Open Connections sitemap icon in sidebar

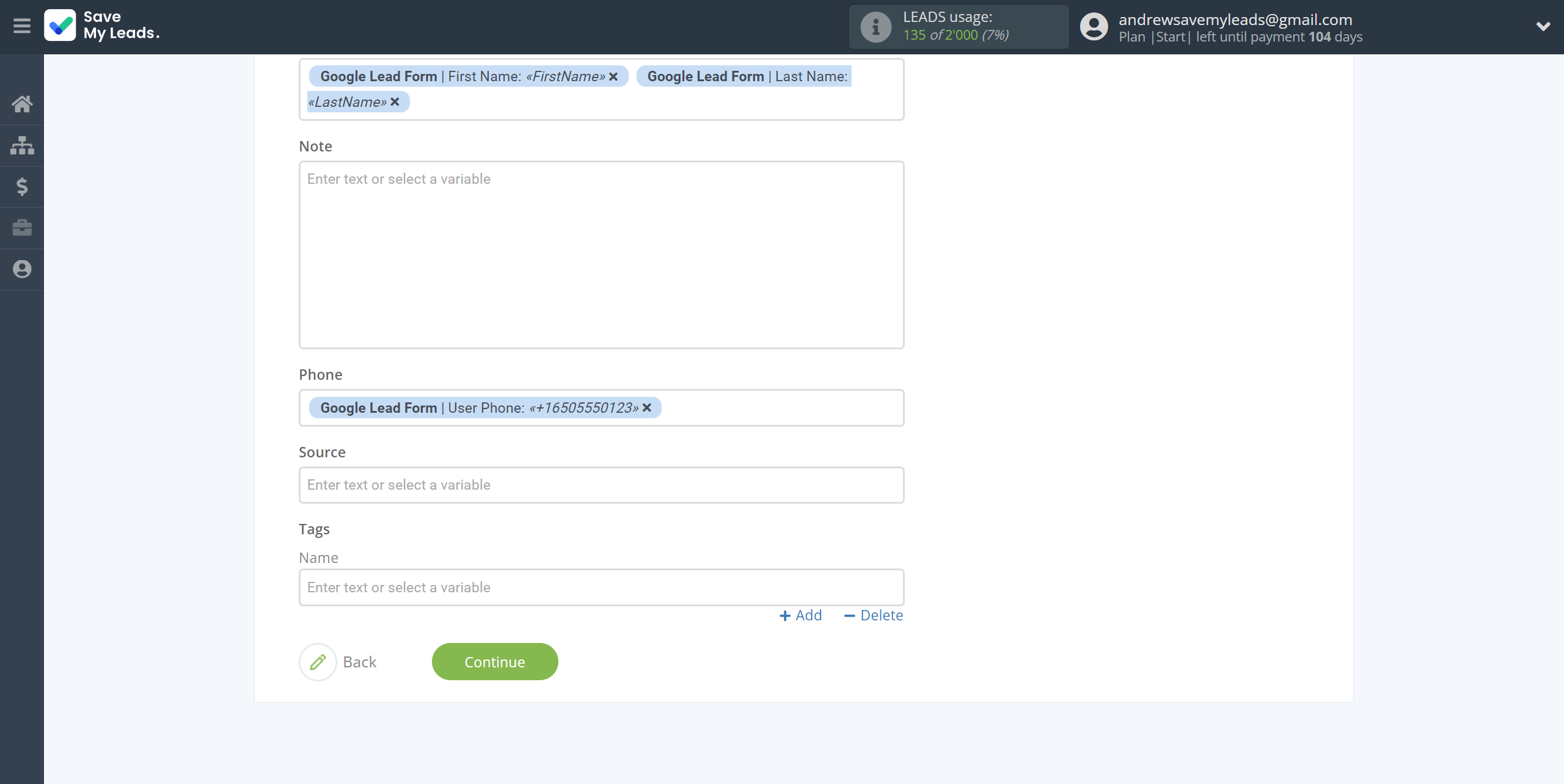tap(22, 145)
